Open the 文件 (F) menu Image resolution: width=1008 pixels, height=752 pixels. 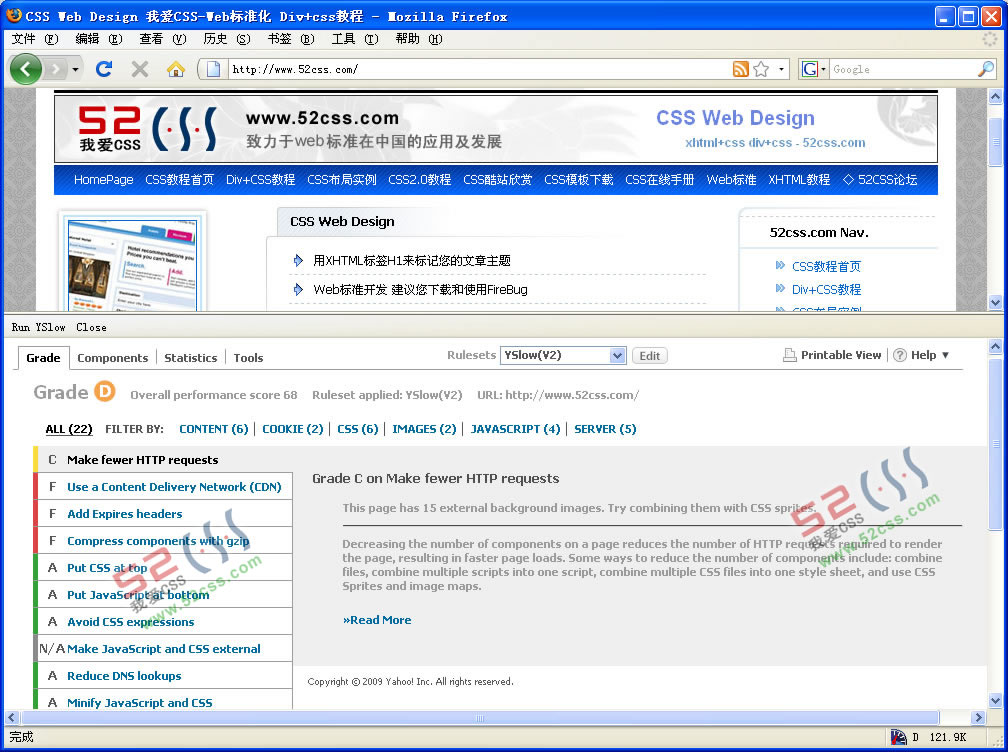tap(35, 39)
